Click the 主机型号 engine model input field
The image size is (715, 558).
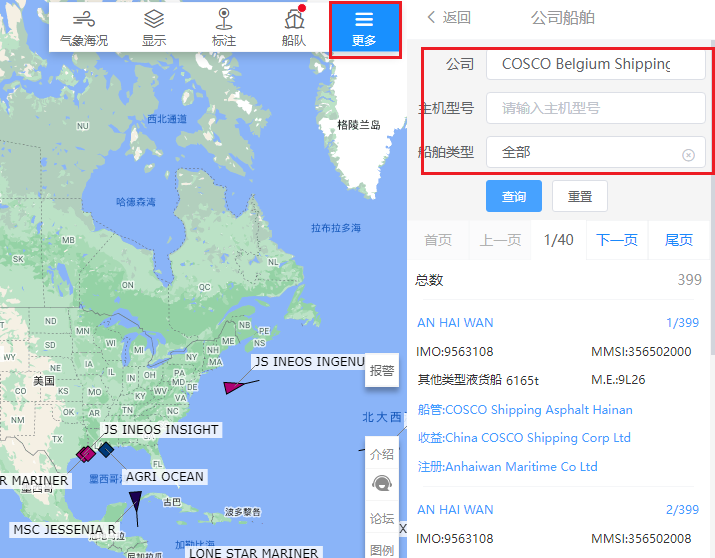click(x=596, y=108)
